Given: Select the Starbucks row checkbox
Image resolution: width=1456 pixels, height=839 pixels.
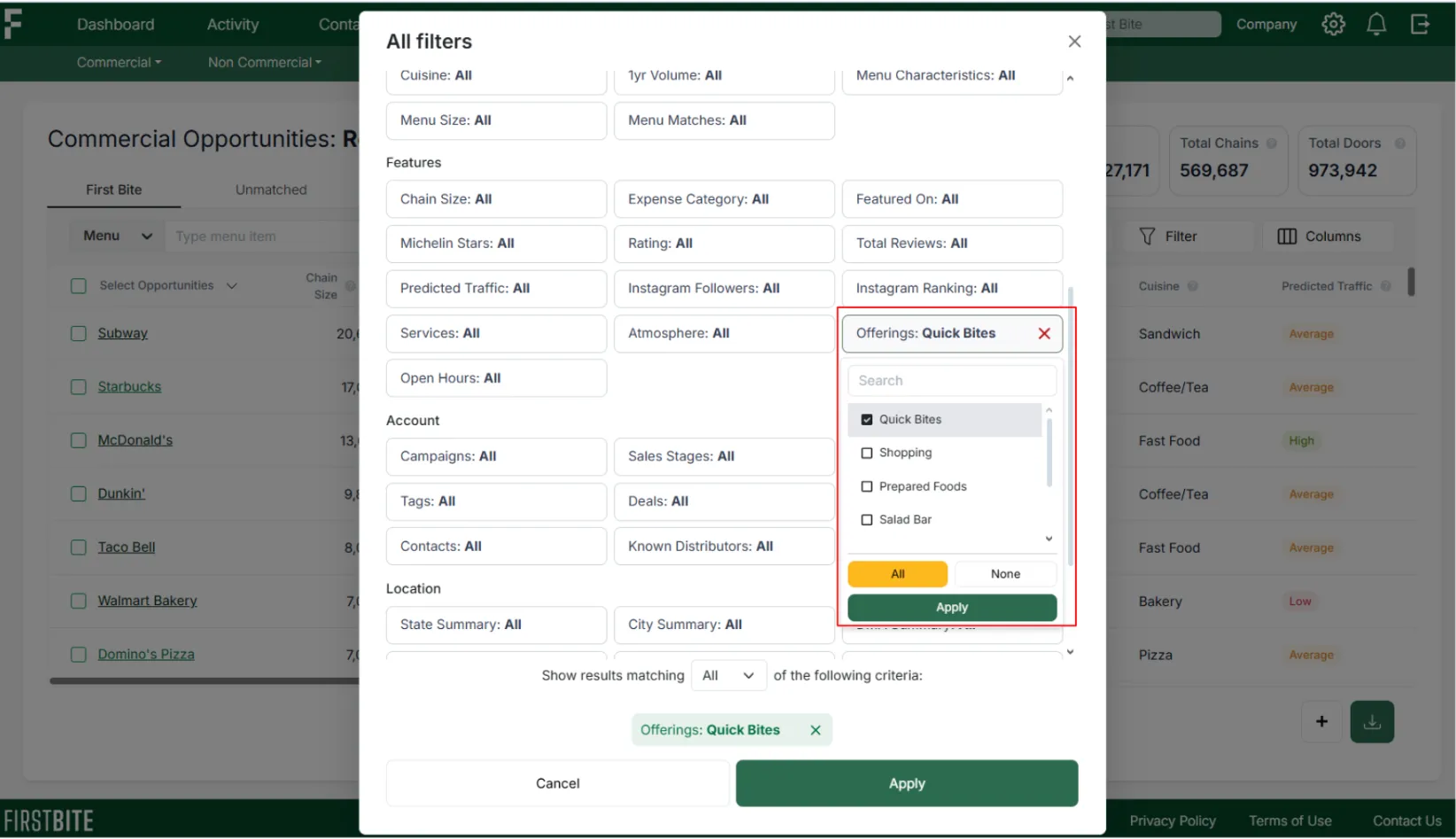Looking at the screenshot, I should point(79,387).
